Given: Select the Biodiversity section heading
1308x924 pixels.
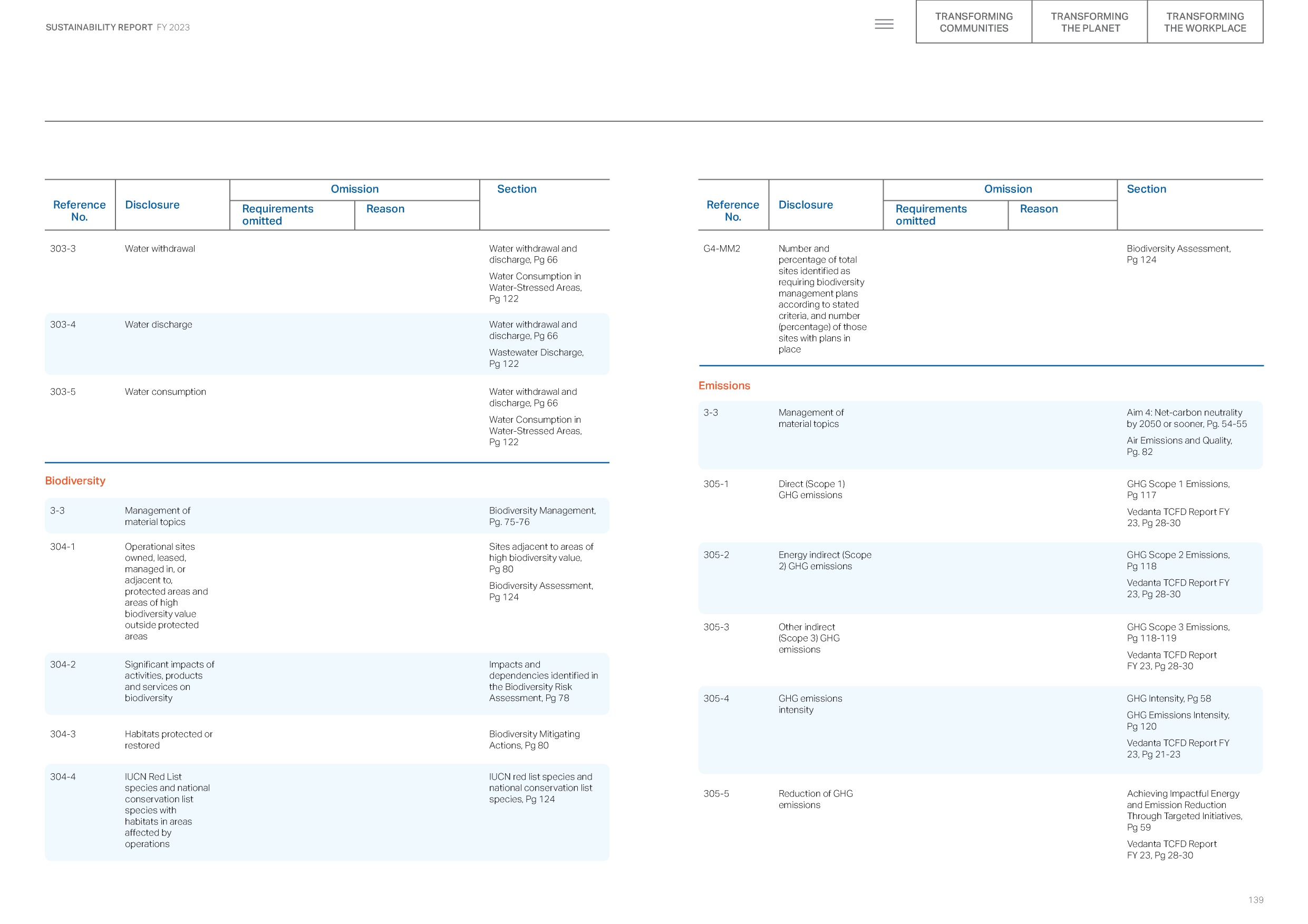Looking at the screenshot, I should pos(75,481).
